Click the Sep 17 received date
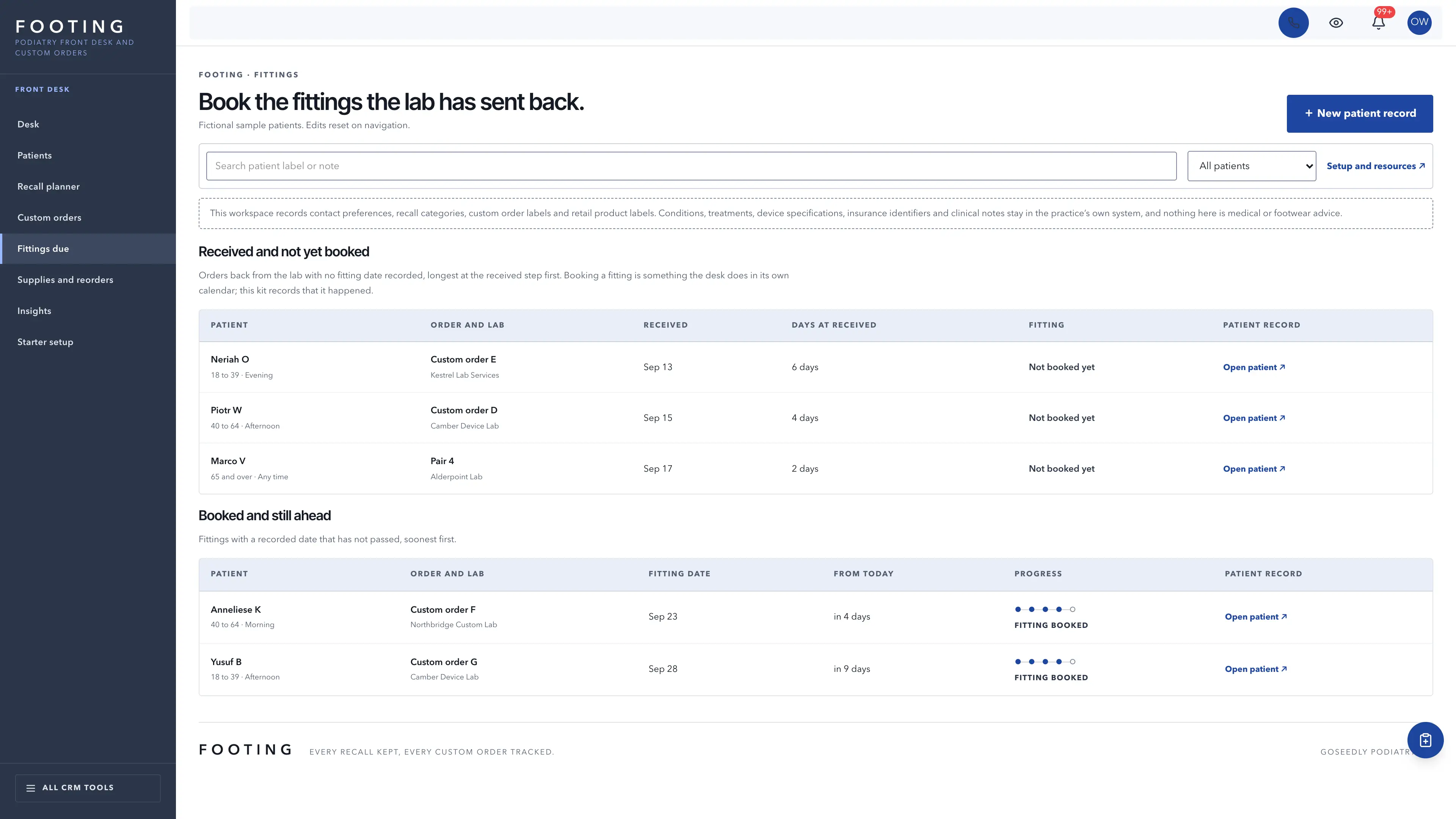This screenshot has height=819, width=1456. coord(657,469)
